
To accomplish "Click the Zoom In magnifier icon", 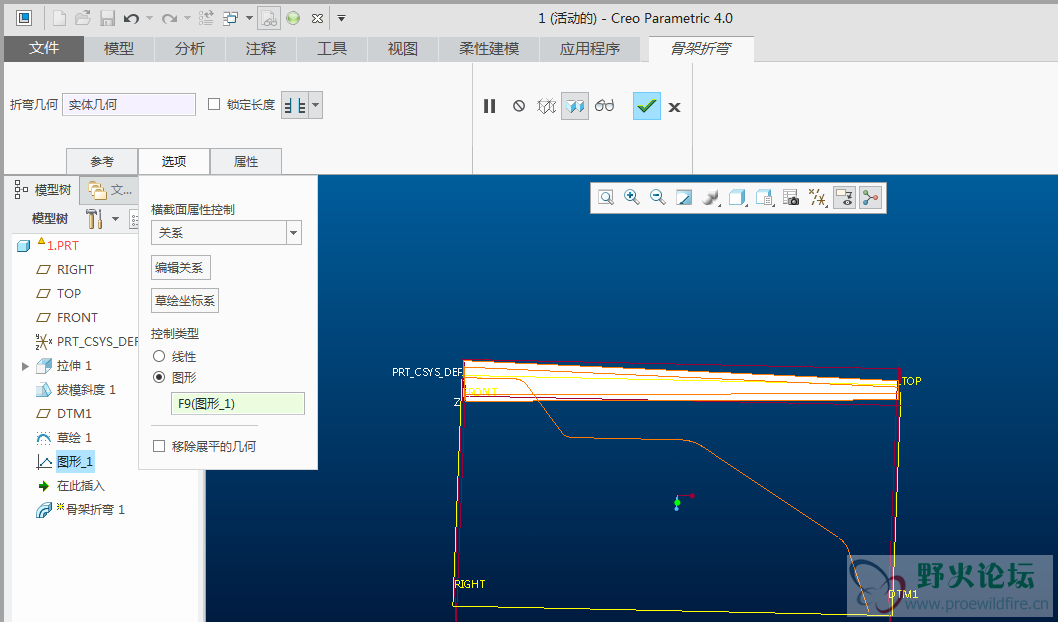I will click(632, 198).
